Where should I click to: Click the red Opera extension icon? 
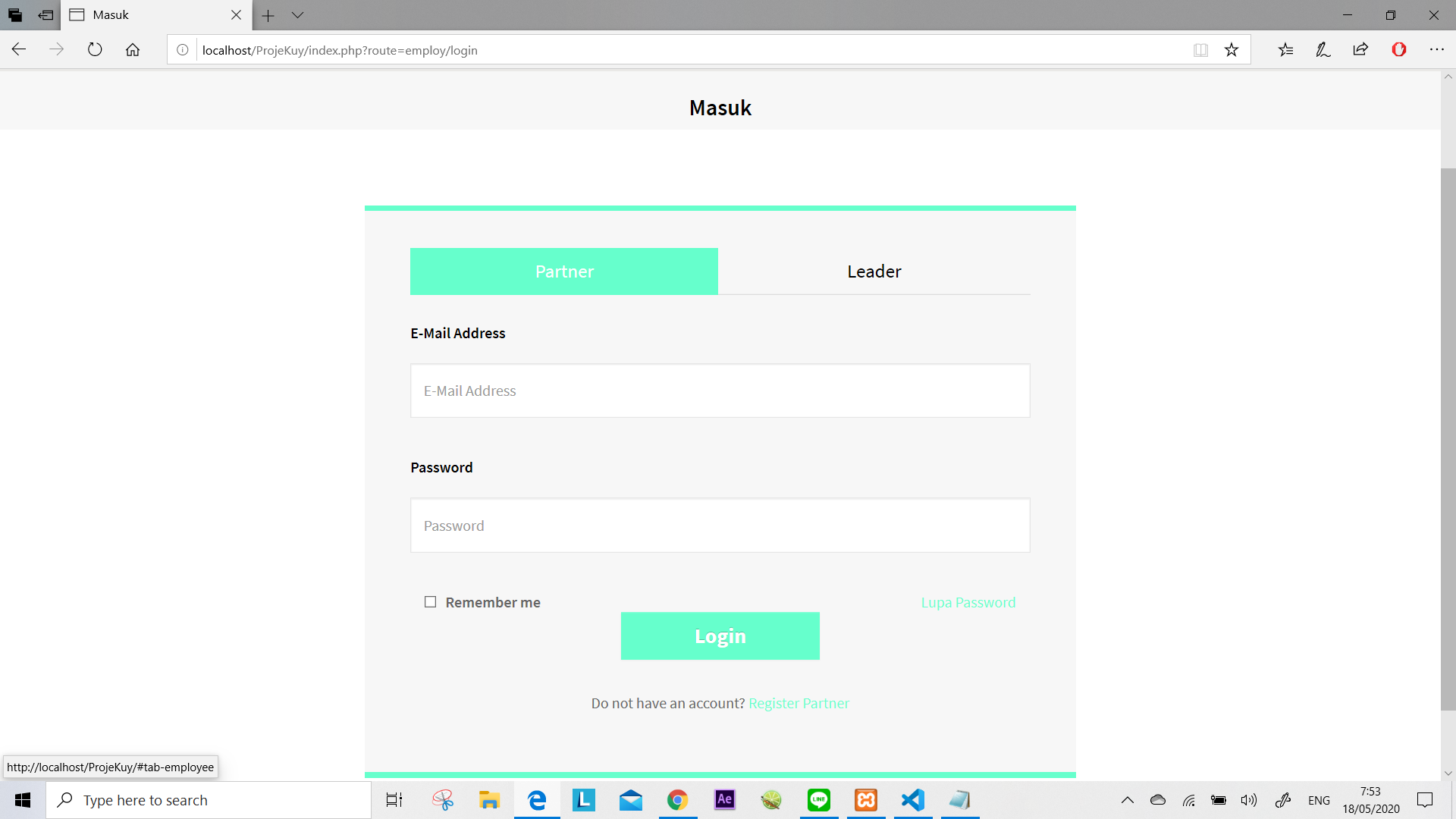pyautogui.click(x=1399, y=50)
